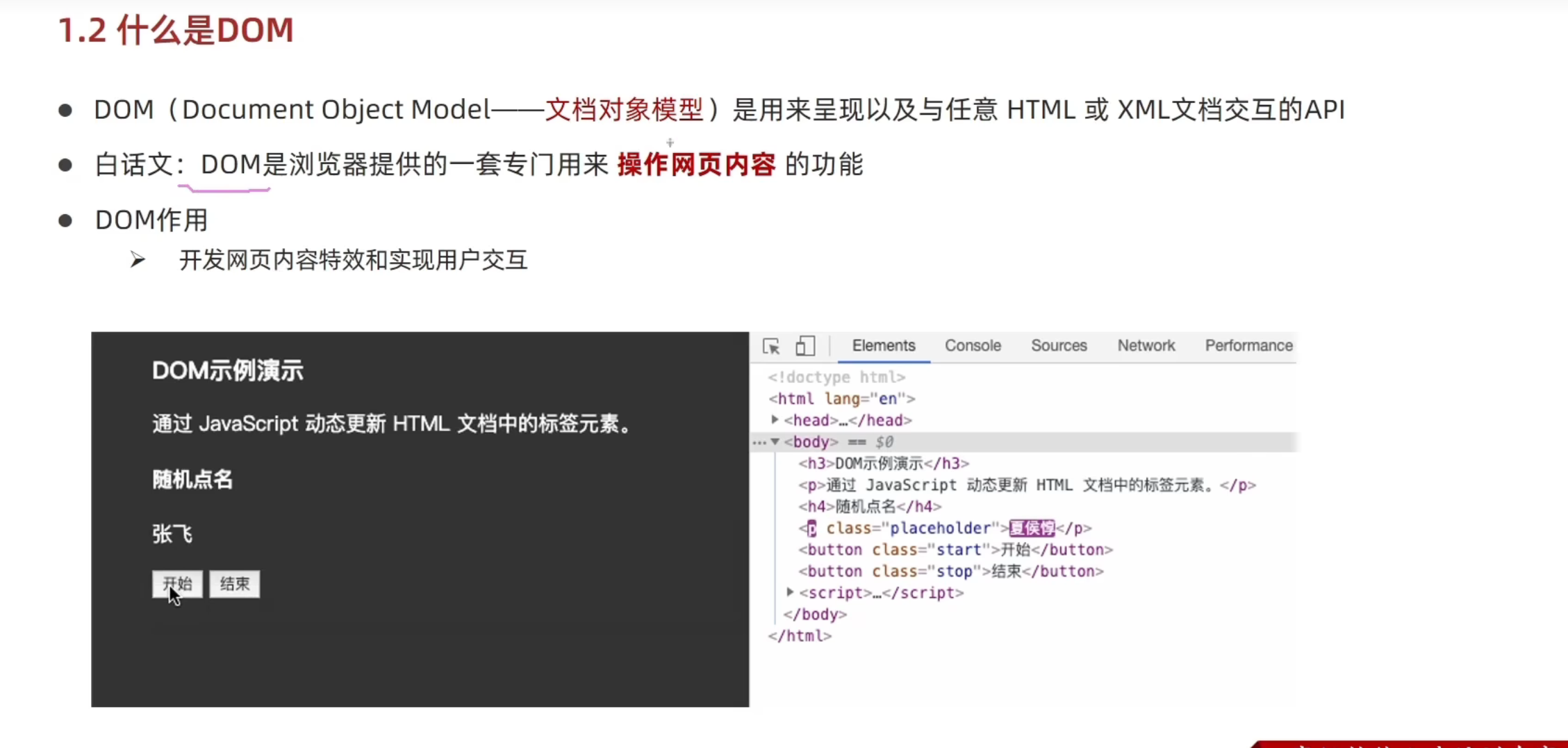Expand the head element node
1568x748 pixels.
(x=775, y=420)
